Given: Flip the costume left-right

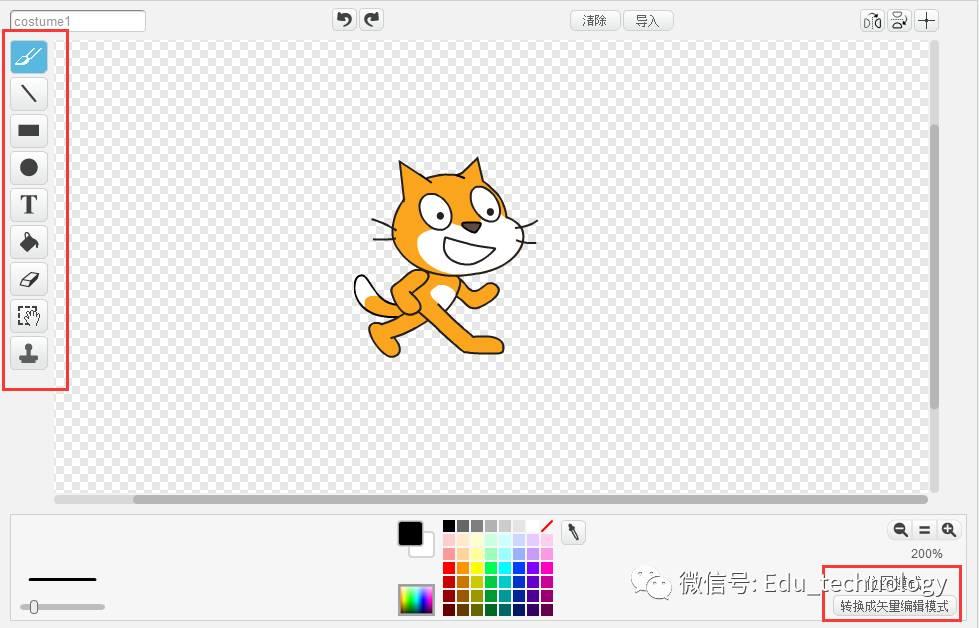Looking at the screenshot, I should (x=872, y=21).
